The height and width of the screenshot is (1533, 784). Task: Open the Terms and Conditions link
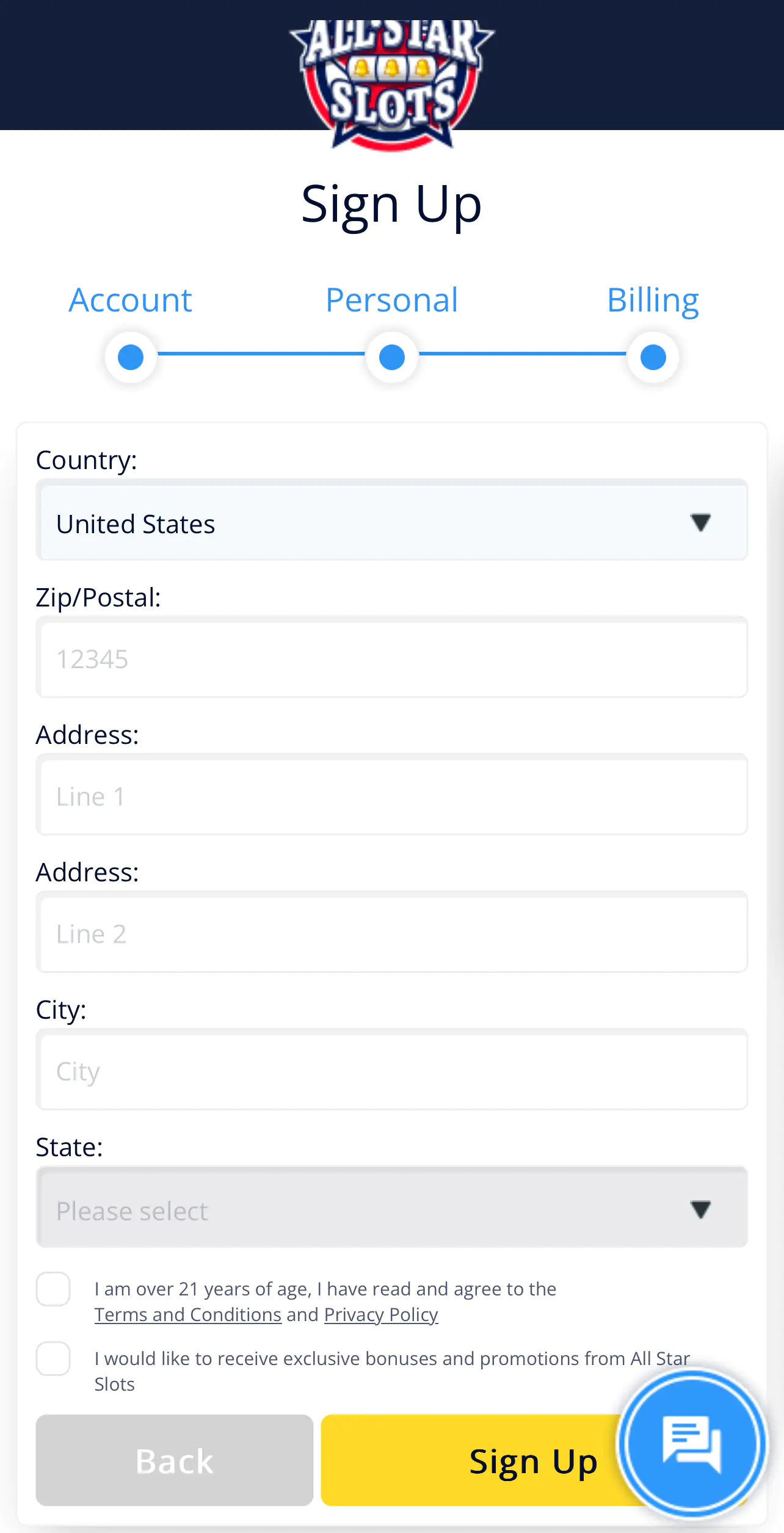tap(188, 1315)
